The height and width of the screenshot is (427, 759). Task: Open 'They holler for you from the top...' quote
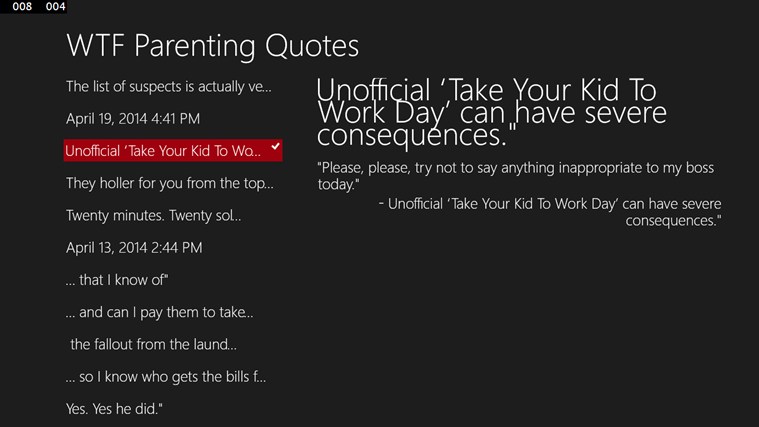[x=169, y=183]
